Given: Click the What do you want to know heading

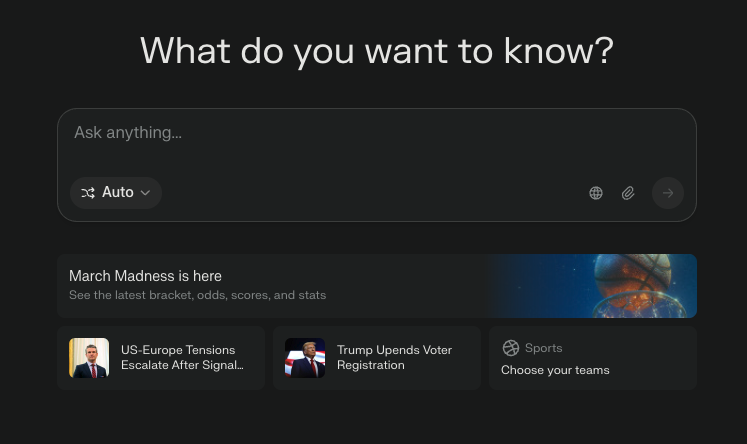Looking at the screenshot, I should point(377,50).
